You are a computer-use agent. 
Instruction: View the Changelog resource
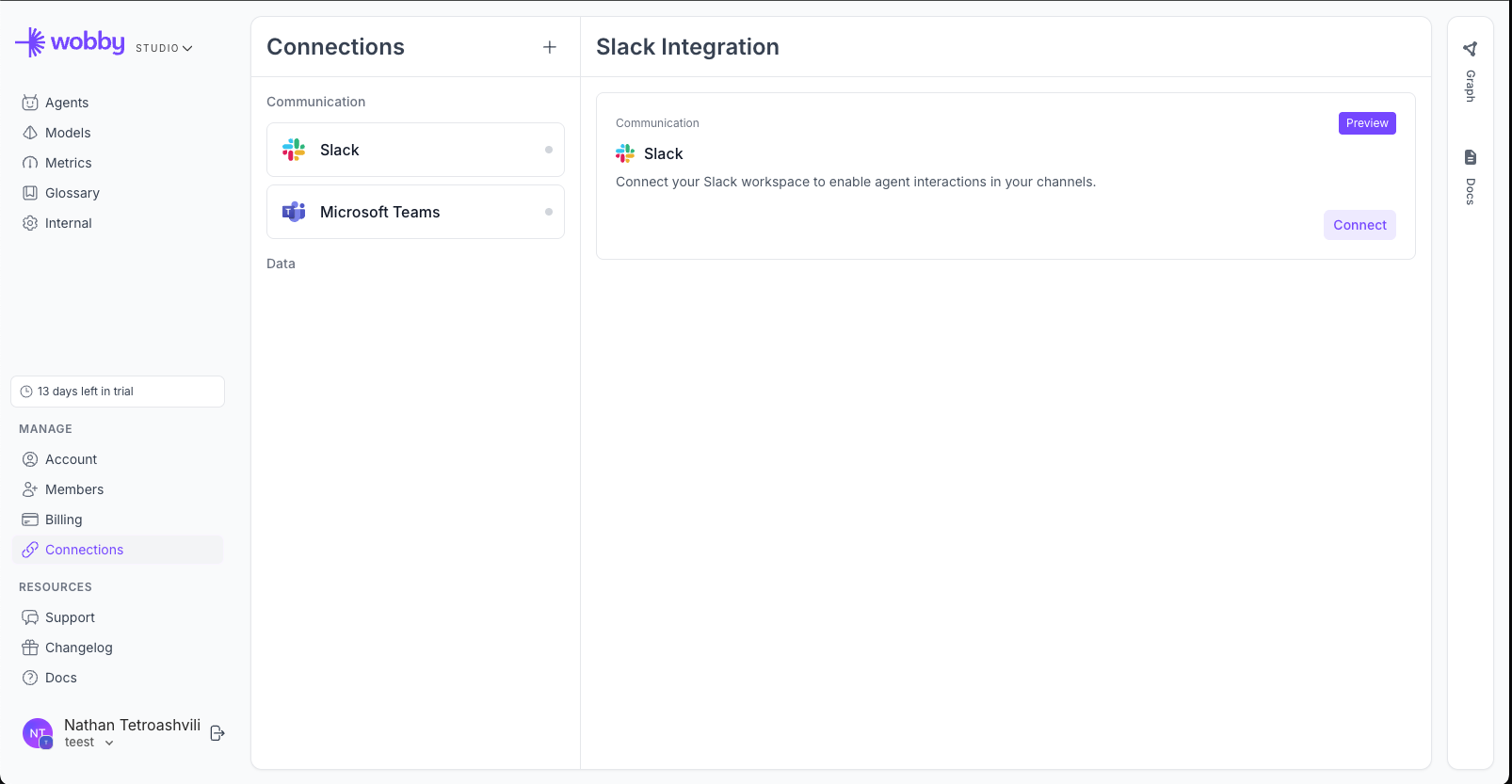coord(78,648)
